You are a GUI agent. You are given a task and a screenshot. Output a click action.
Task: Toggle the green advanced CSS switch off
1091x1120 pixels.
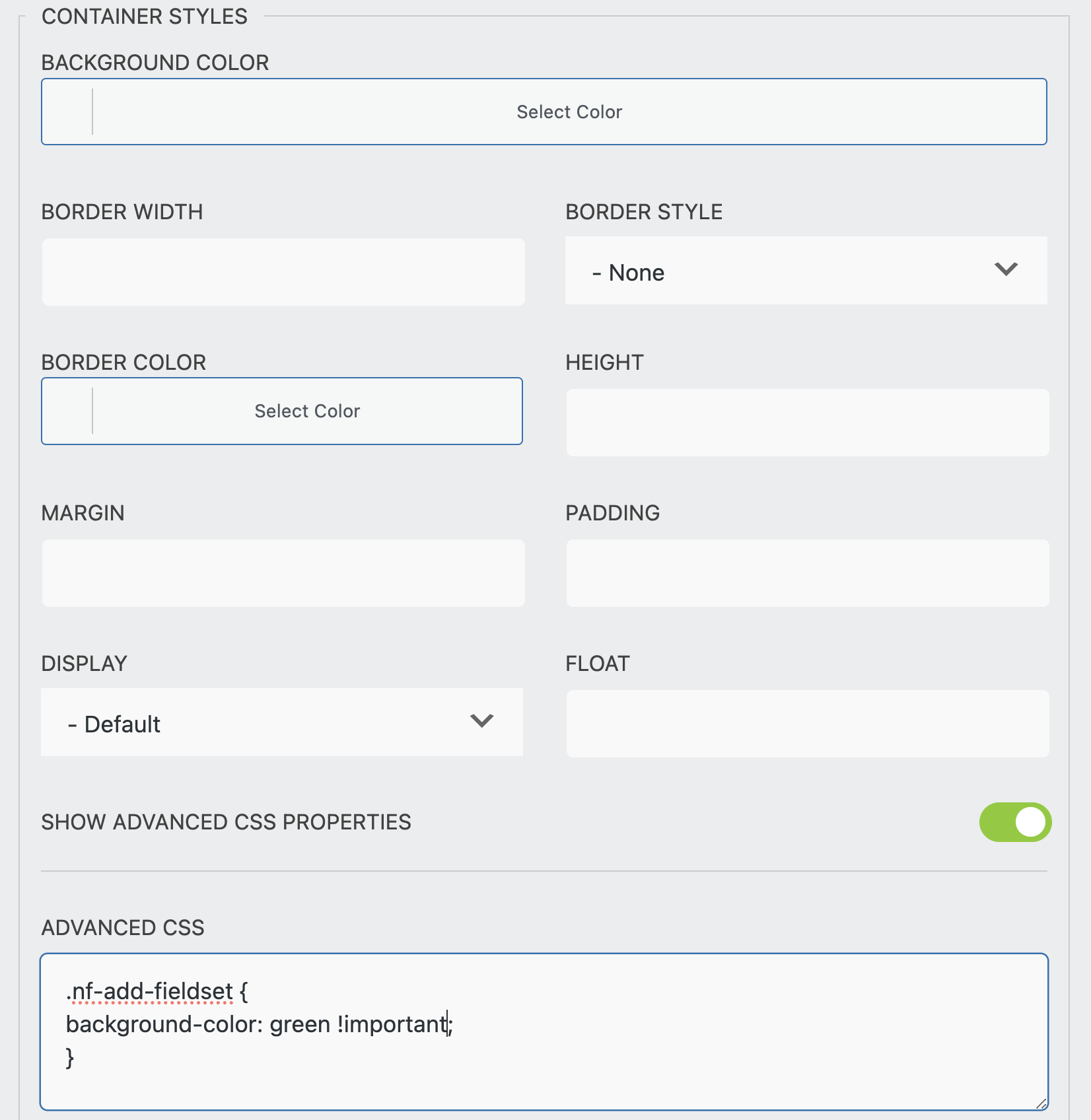tap(1014, 822)
